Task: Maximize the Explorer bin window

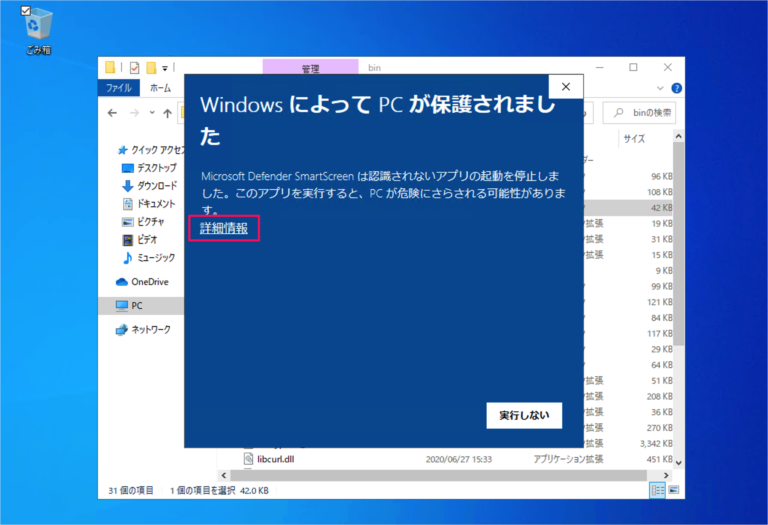Action: point(633,68)
